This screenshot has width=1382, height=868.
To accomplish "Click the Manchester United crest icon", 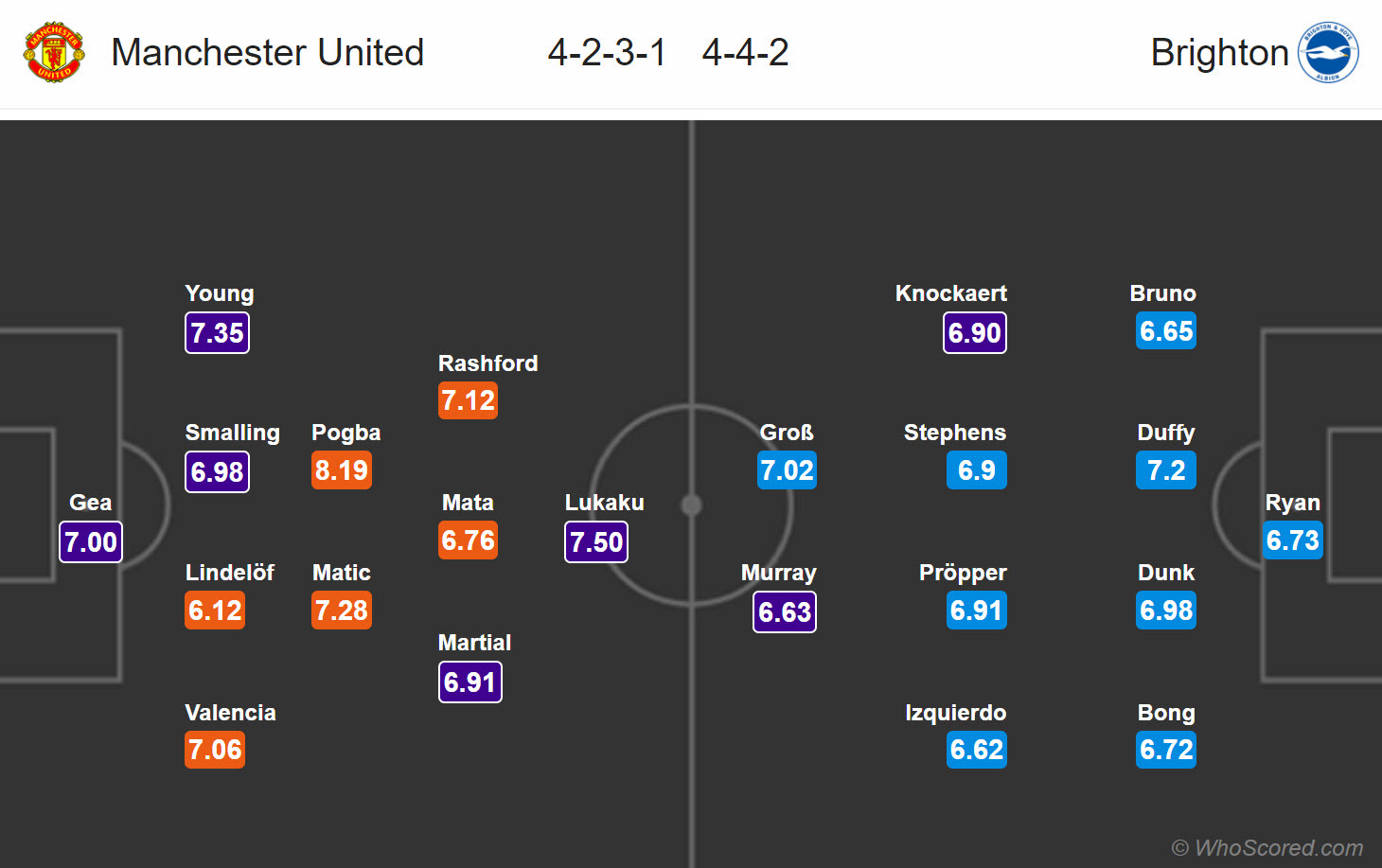I will click(x=54, y=52).
